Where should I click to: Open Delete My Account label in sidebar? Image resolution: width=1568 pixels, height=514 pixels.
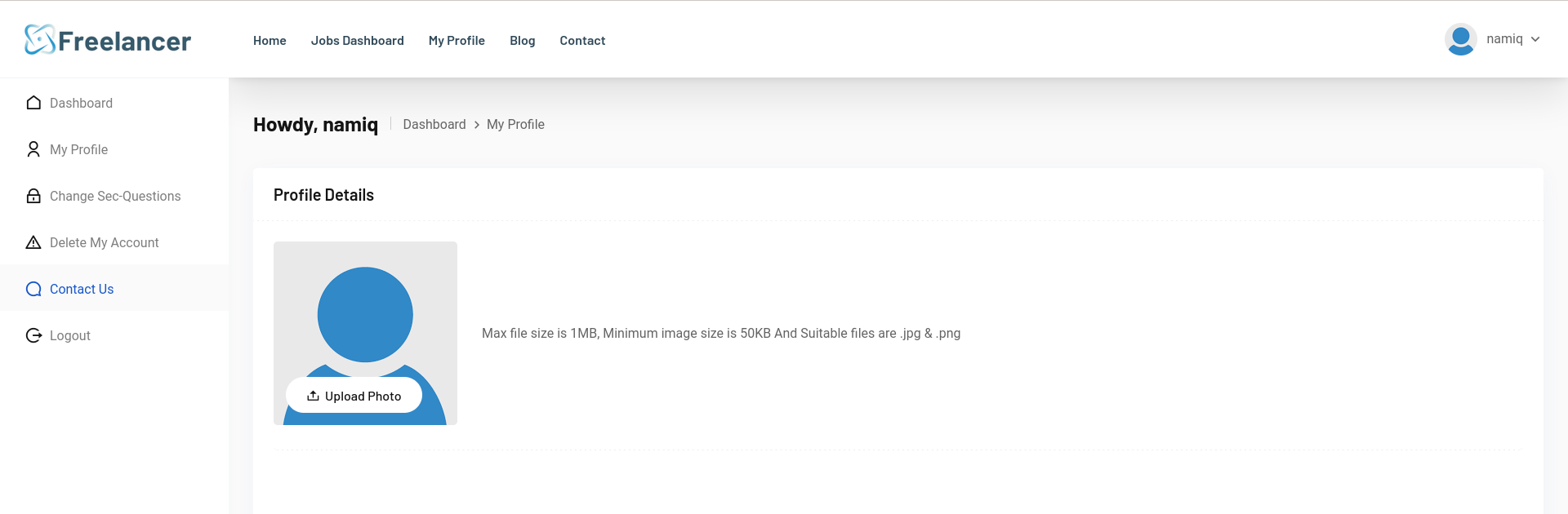pos(104,242)
